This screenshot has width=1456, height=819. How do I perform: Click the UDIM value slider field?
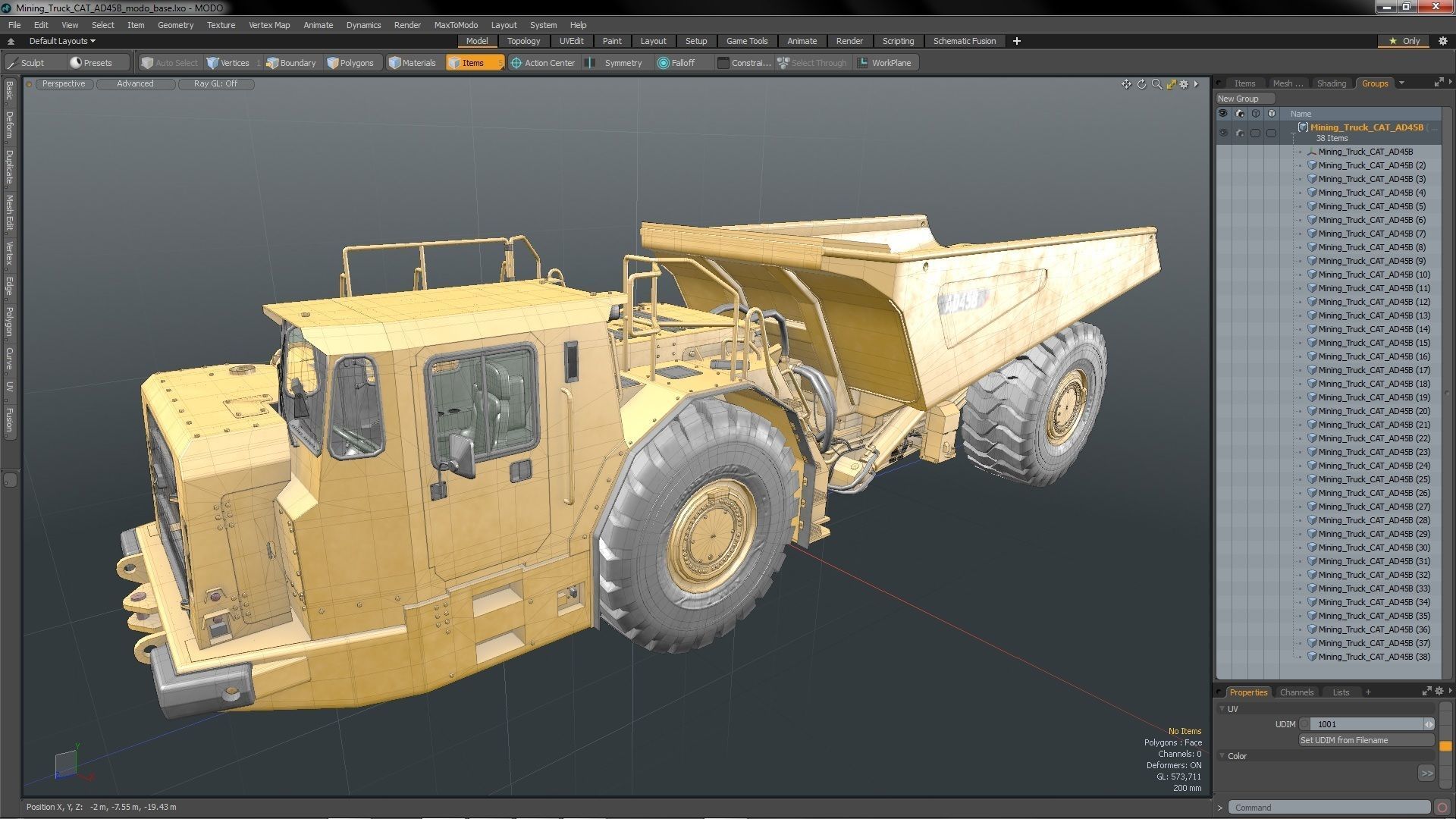(1367, 724)
